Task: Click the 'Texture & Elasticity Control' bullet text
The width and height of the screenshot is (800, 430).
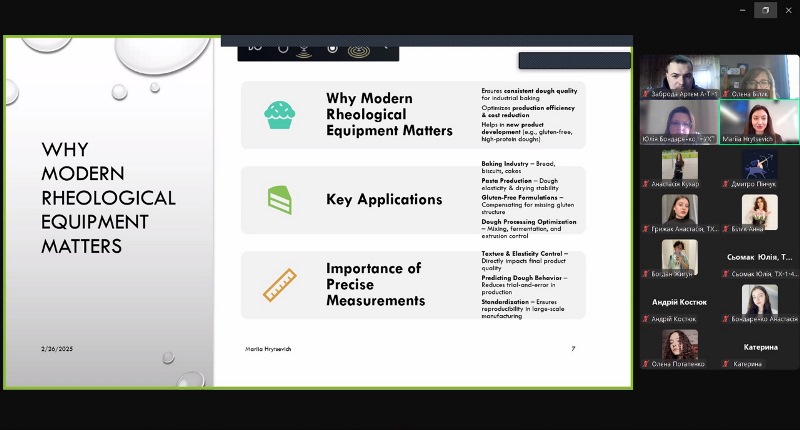Action: click(x=524, y=261)
